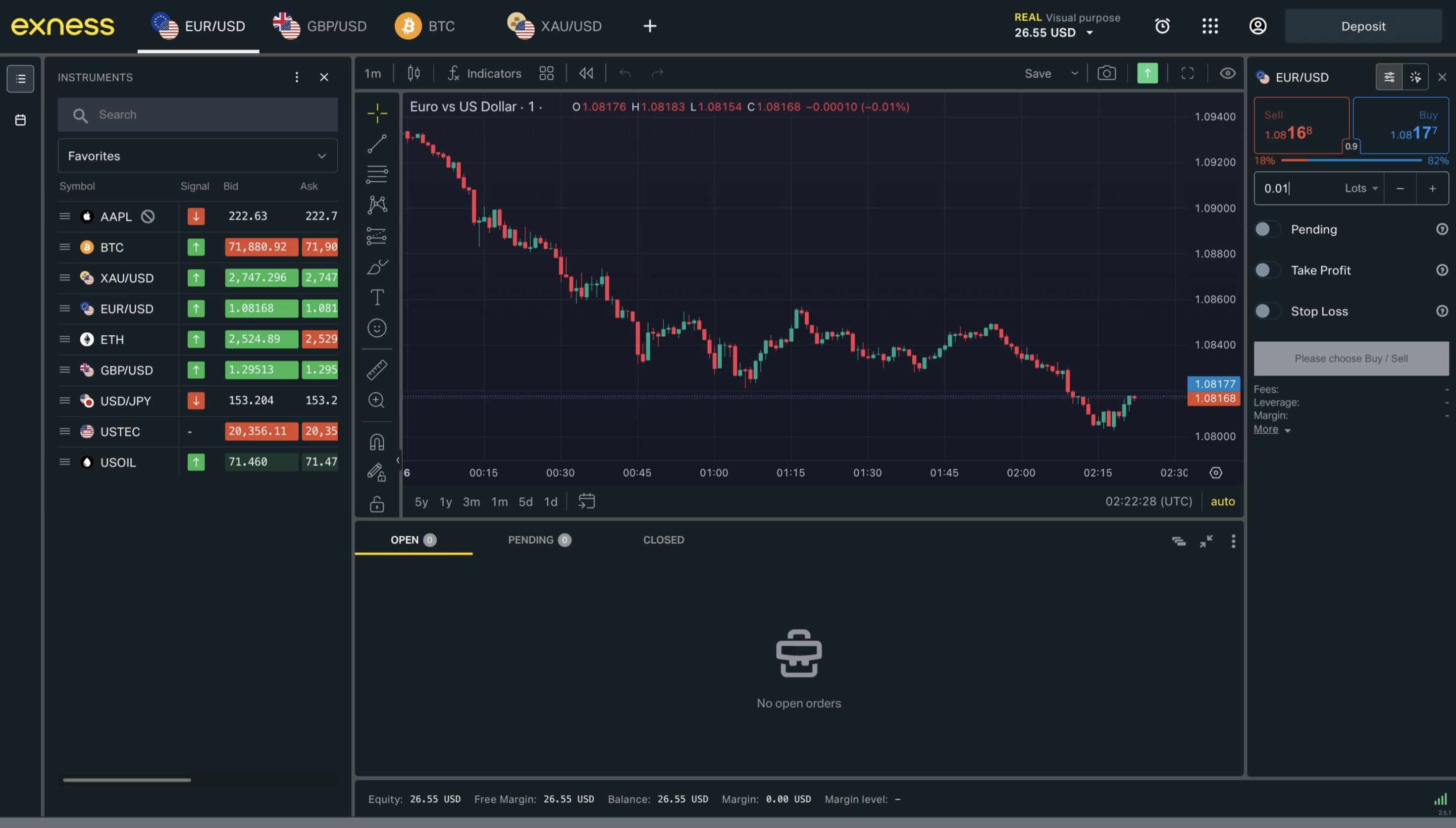The height and width of the screenshot is (828, 1456).
Task: Enable the Take Profit toggle
Action: [x=1267, y=270]
